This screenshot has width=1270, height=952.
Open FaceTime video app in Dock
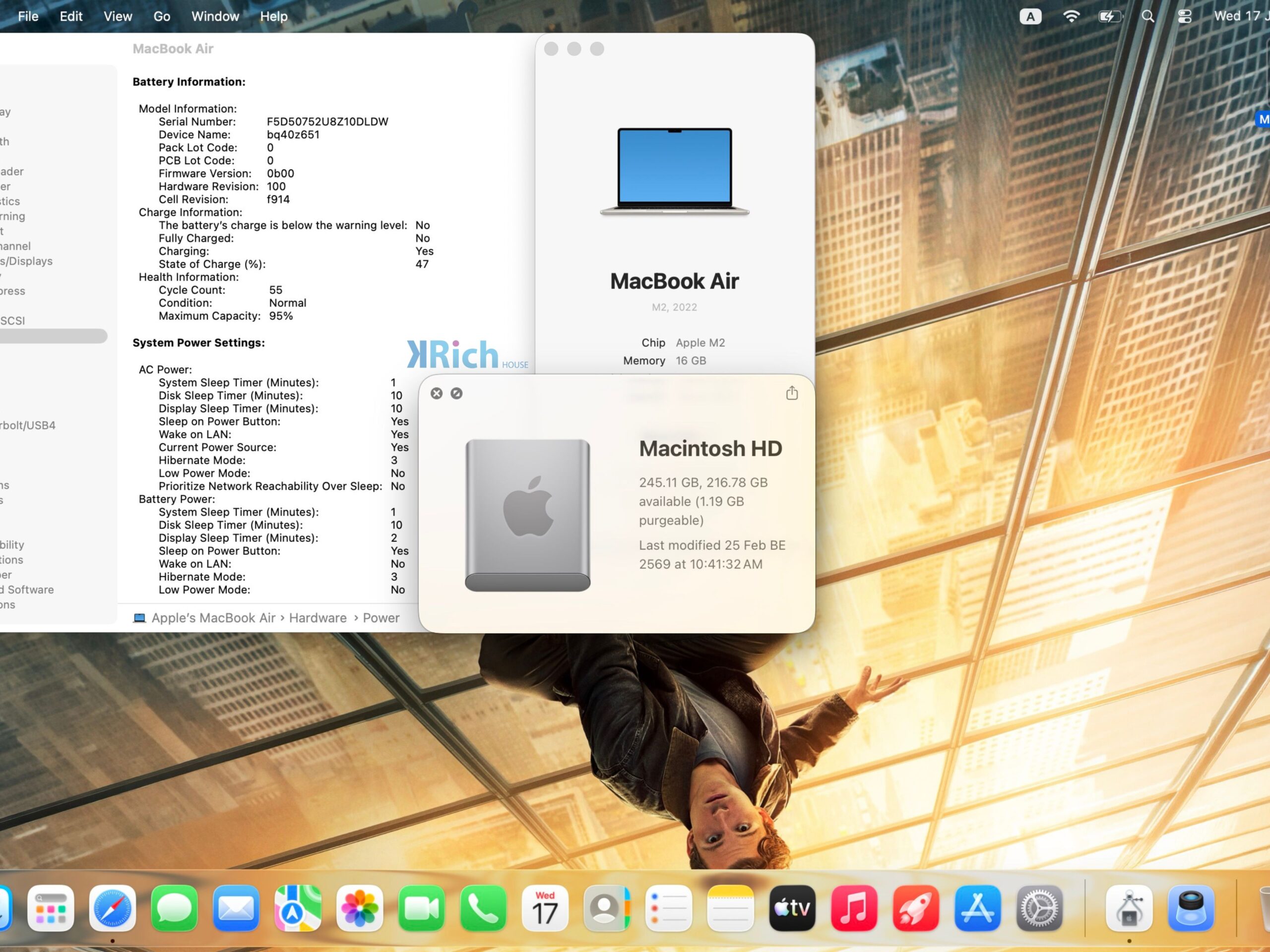click(421, 908)
